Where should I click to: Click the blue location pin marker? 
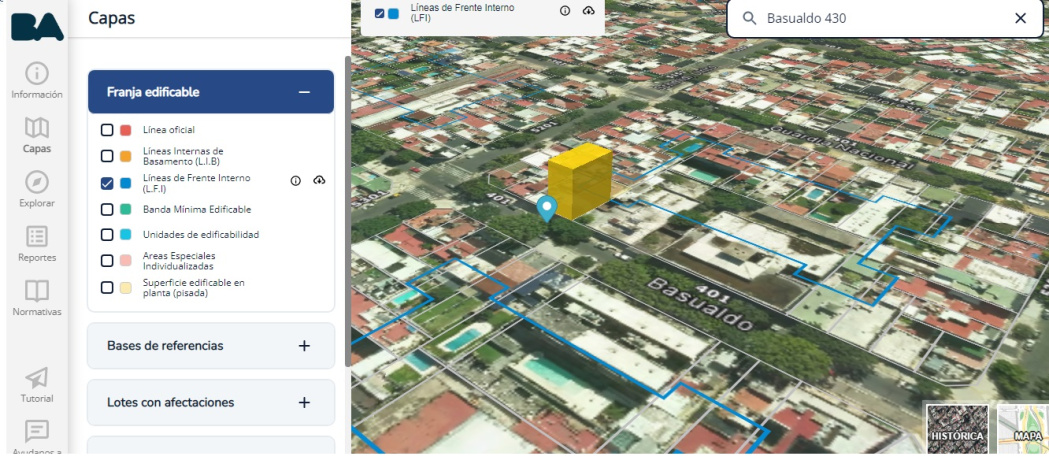point(547,209)
